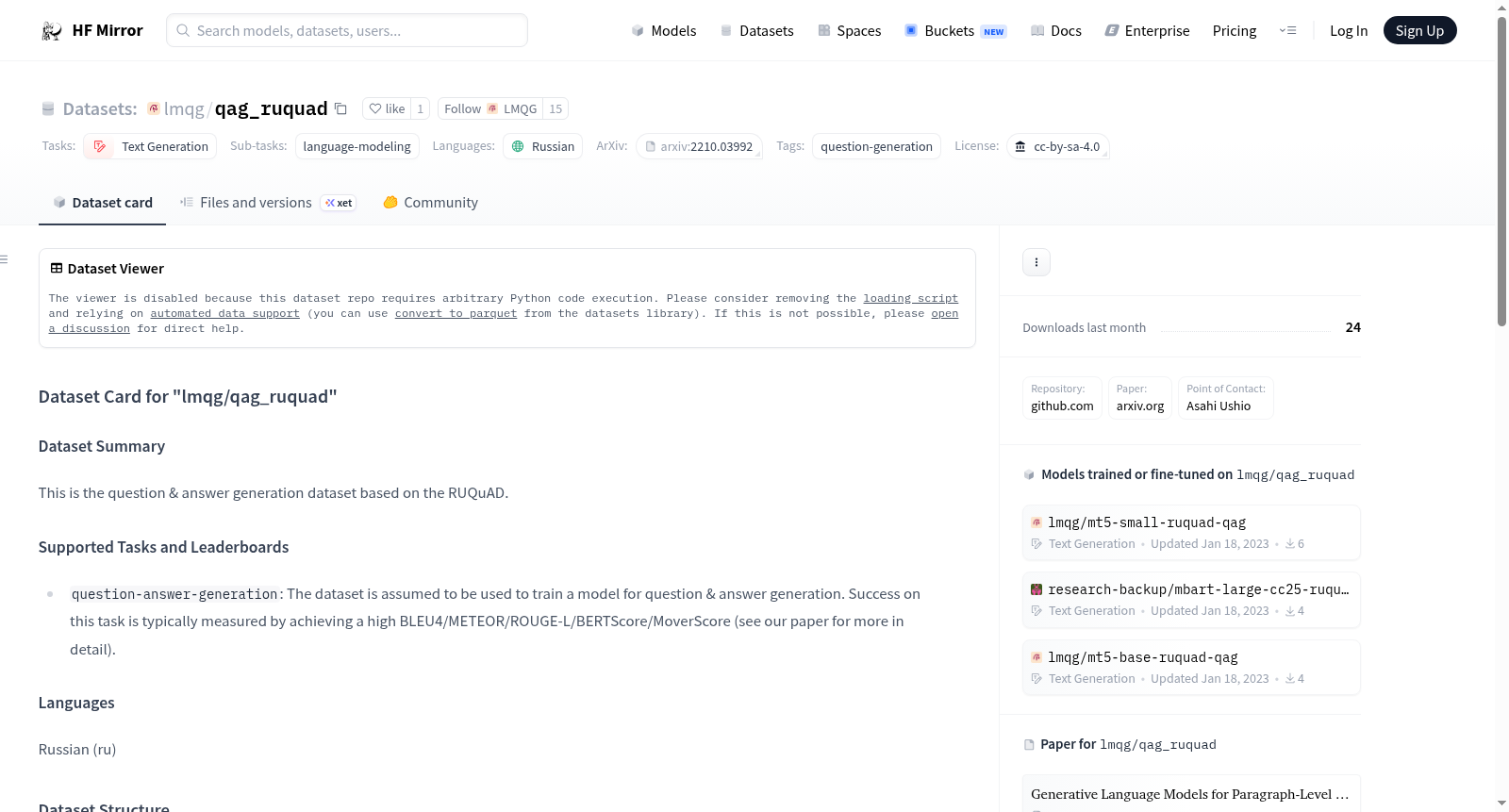Screen dimensions: 1509x812
Task: Click the lmqg owner name in the title
Action: click(184, 109)
